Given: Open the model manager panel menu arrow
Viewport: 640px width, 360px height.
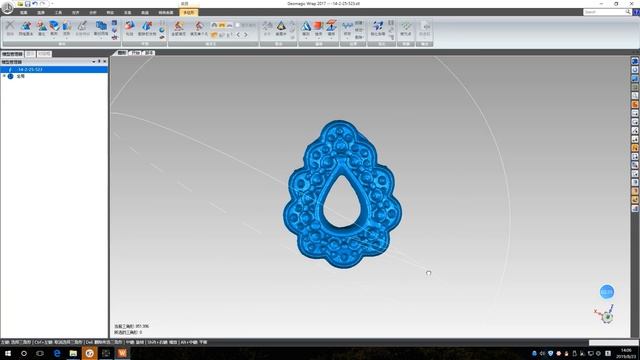Looking at the screenshot, I should (x=93, y=62).
